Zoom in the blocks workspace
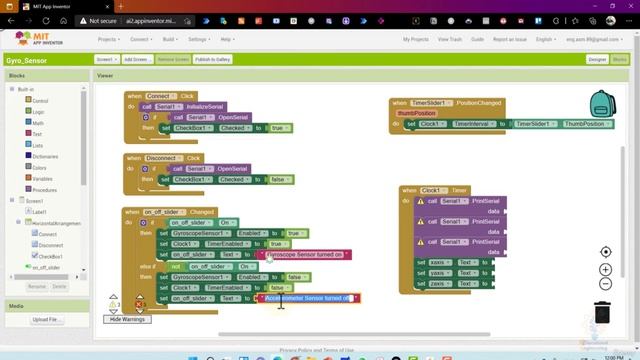The height and width of the screenshot is (360, 640). [606, 269]
